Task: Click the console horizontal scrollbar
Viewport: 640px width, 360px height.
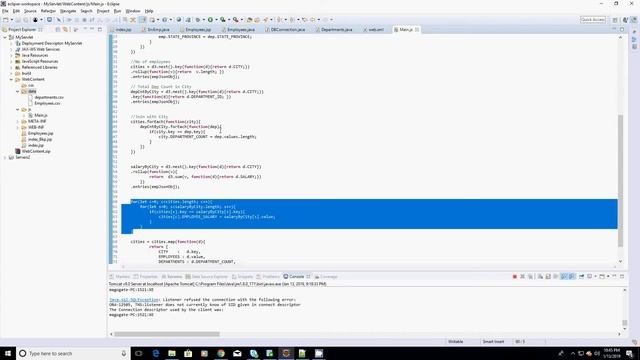Action: tap(167, 334)
